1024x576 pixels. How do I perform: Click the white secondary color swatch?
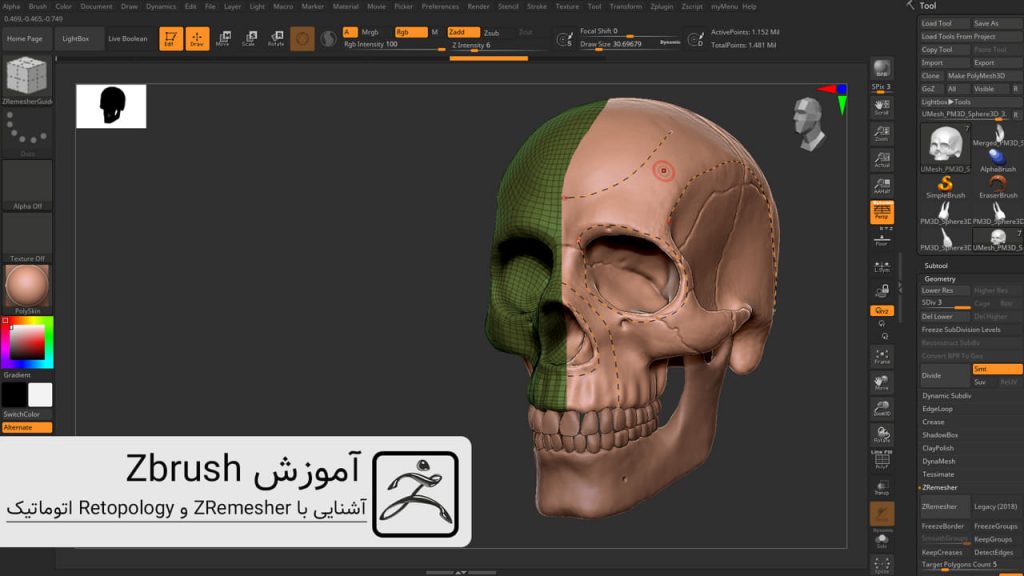click(x=40, y=395)
